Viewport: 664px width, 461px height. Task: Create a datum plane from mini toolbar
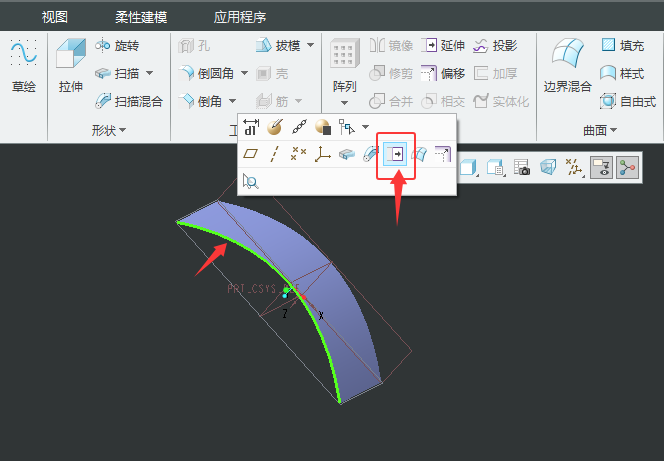click(251, 154)
